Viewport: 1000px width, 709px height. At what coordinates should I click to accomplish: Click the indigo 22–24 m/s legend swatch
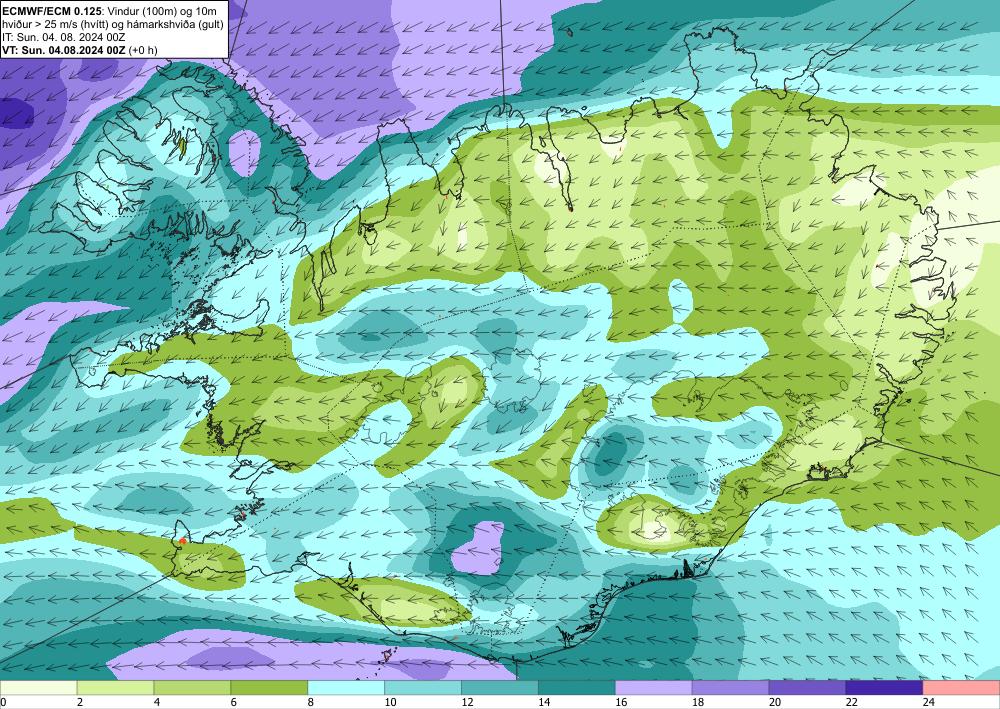[x=885, y=688]
